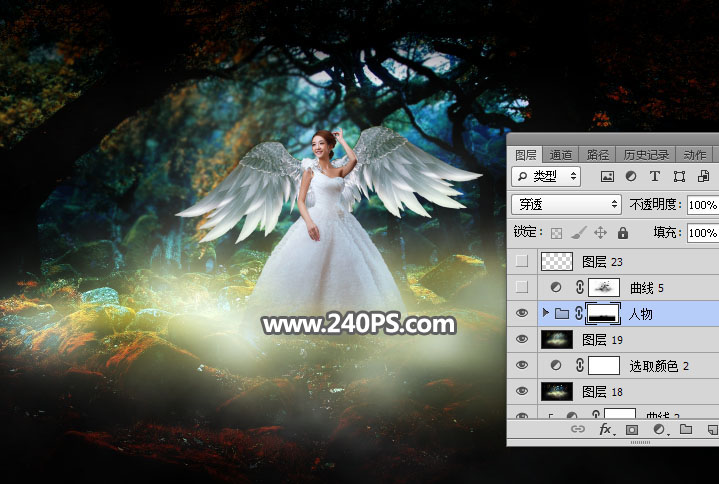Viewport: 719px width, 484px height.
Task: Click the panel resize grip
Action: click(x=641, y=442)
